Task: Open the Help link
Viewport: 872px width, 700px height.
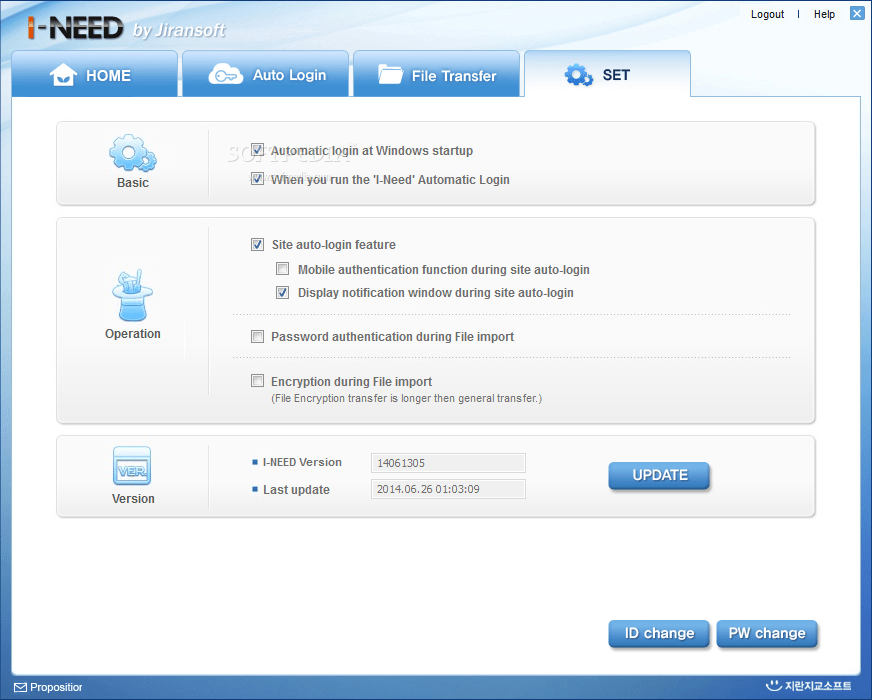Action: (x=824, y=14)
